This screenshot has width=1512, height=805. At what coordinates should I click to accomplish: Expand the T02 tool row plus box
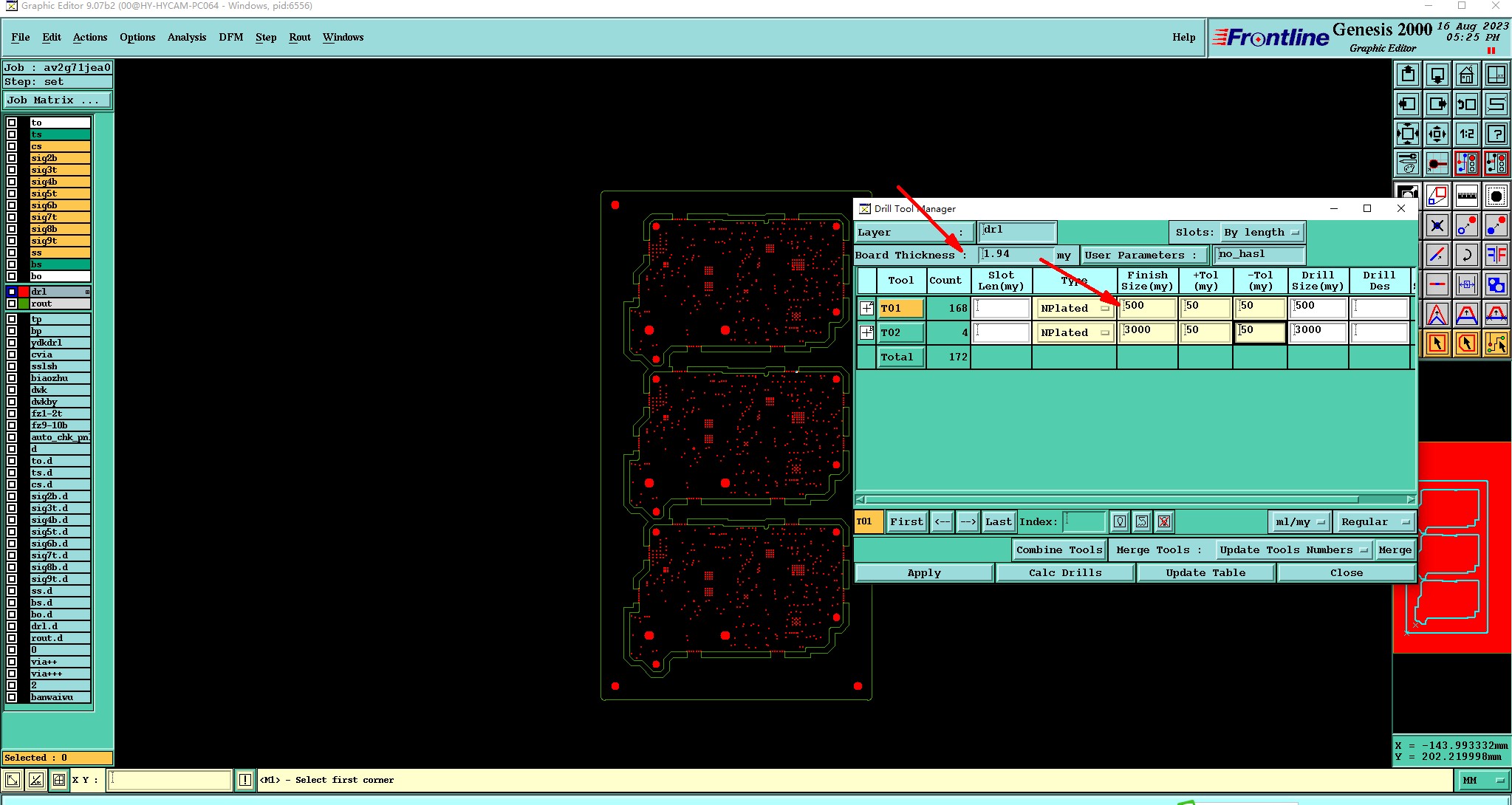click(866, 332)
